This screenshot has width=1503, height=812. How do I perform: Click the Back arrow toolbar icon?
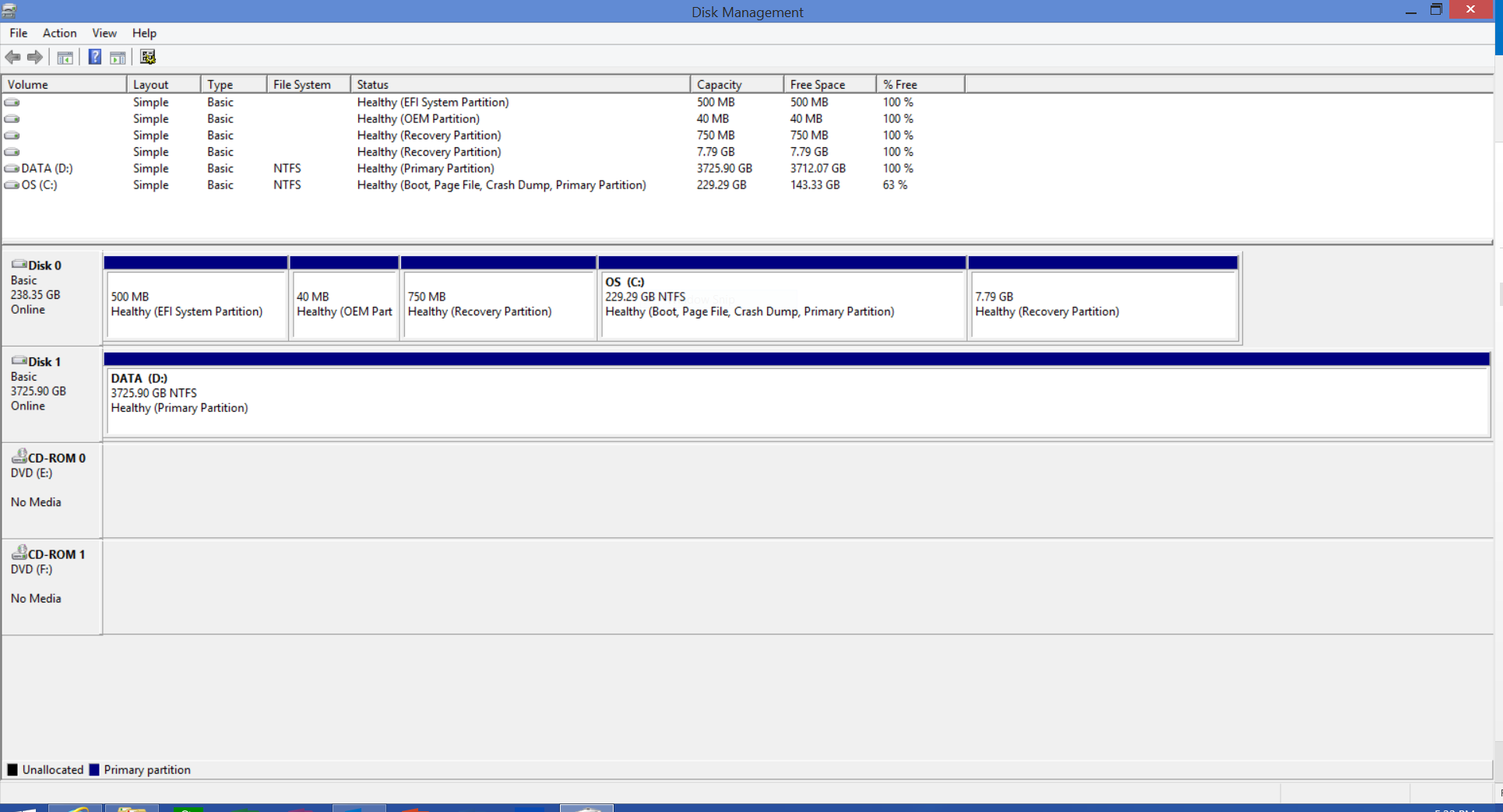click(x=12, y=57)
